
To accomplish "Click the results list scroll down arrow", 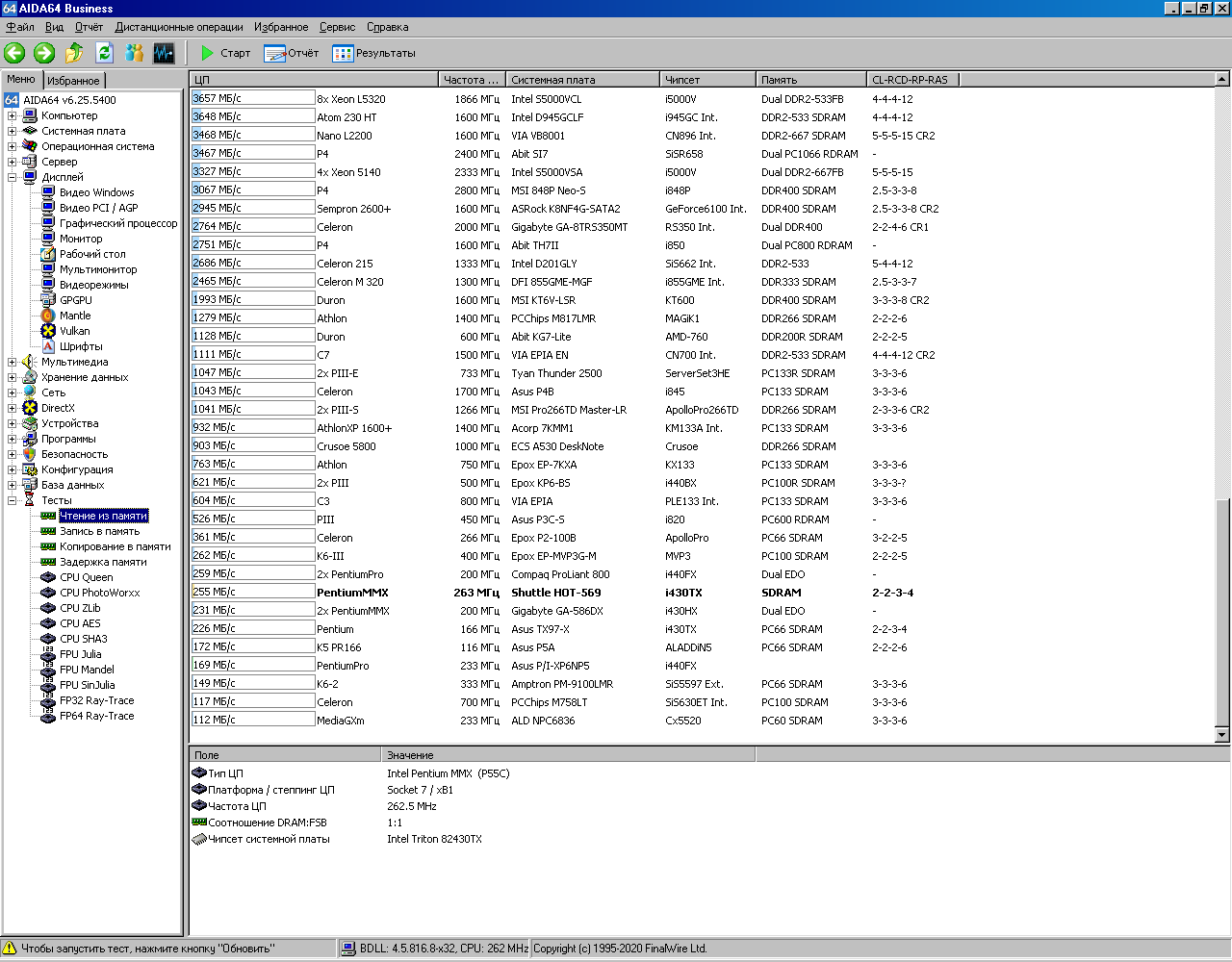I will pyautogui.click(x=1222, y=735).
